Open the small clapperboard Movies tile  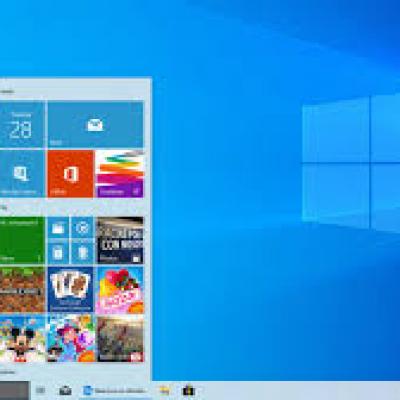coord(58,228)
